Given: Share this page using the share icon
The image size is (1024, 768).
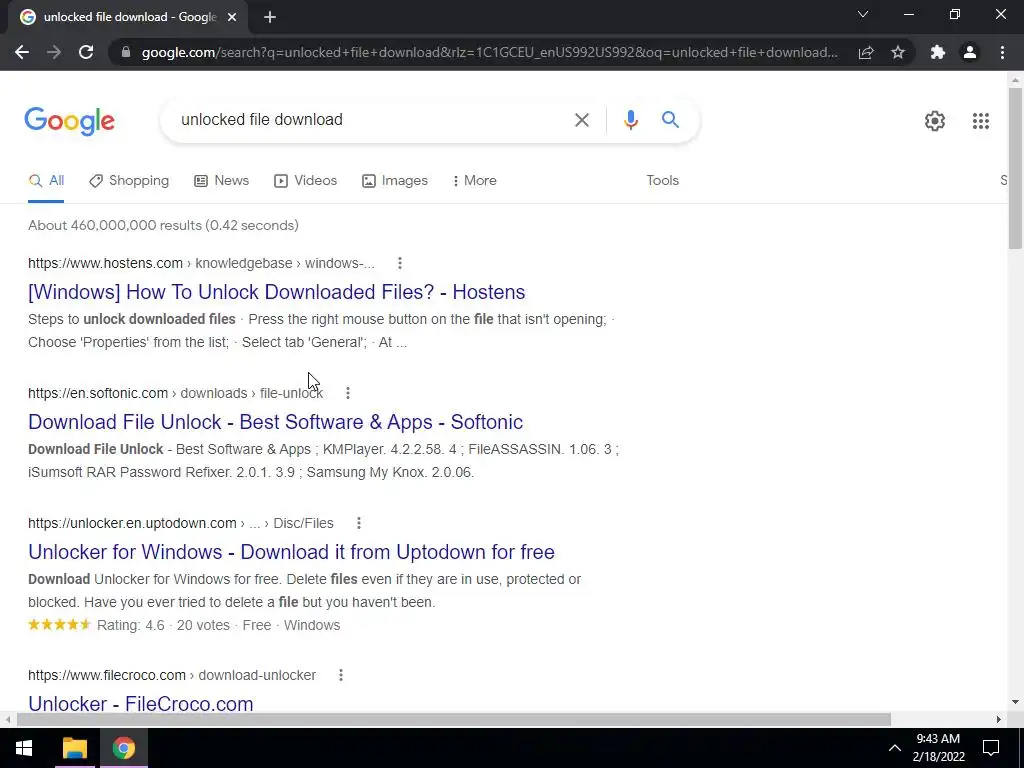Looking at the screenshot, I should (866, 52).
